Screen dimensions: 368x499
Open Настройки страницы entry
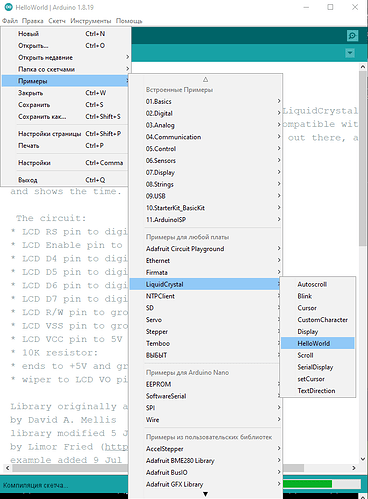[65, 134]
